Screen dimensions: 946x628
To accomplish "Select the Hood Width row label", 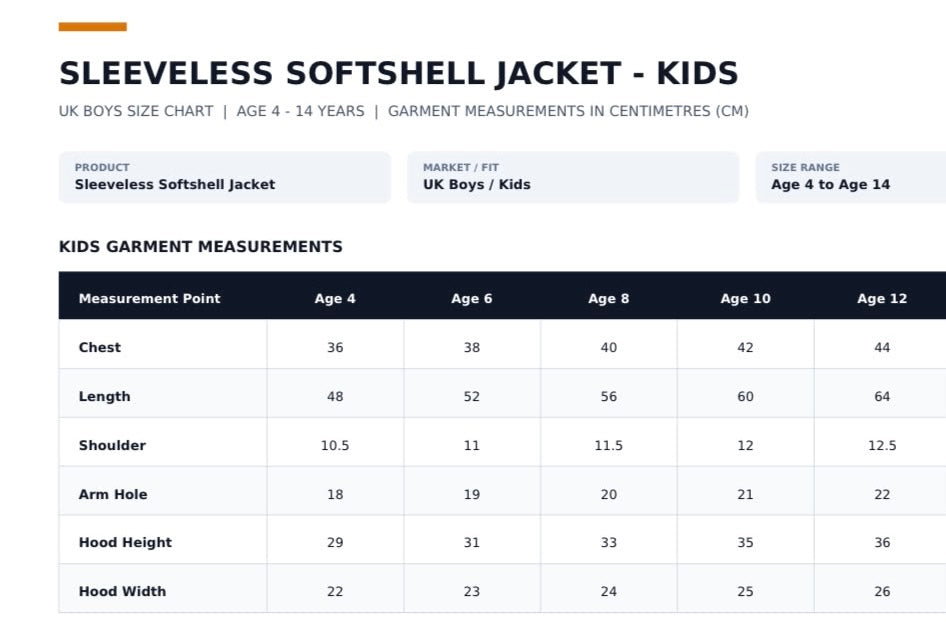I will pos(122,591).
